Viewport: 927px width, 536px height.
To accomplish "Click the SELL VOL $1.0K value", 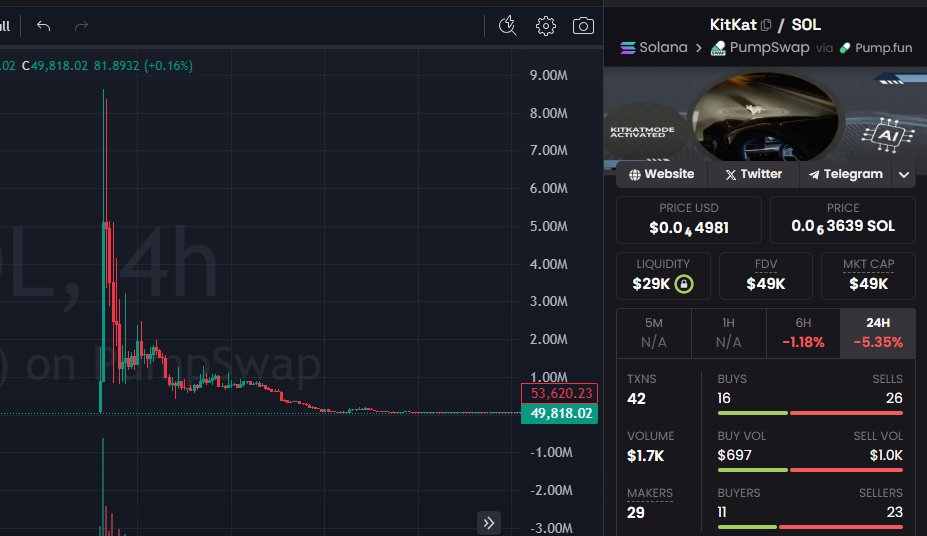I will pyautogui.click(x=886, y=455).
